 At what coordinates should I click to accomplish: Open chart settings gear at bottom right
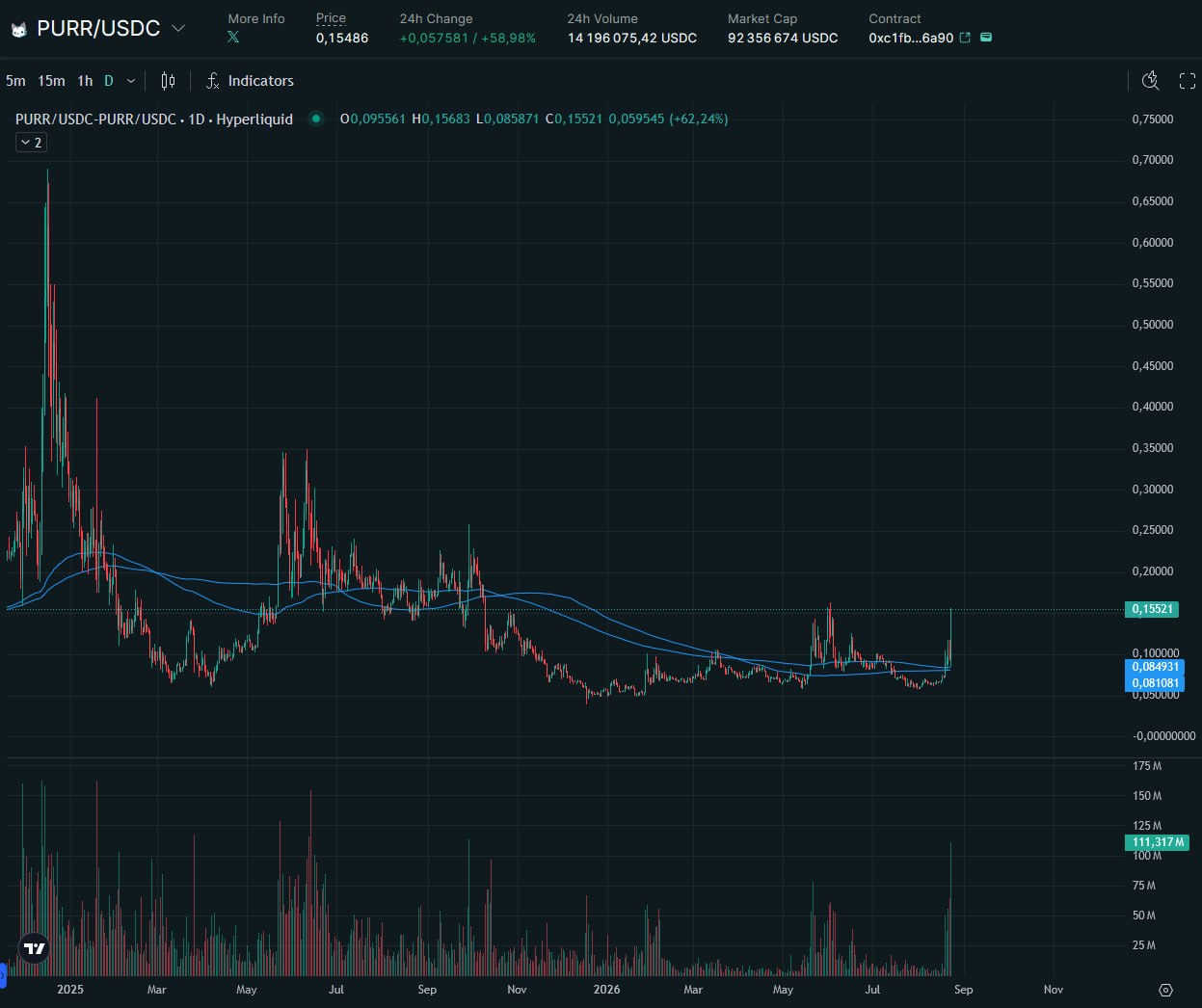(1165, 990)
